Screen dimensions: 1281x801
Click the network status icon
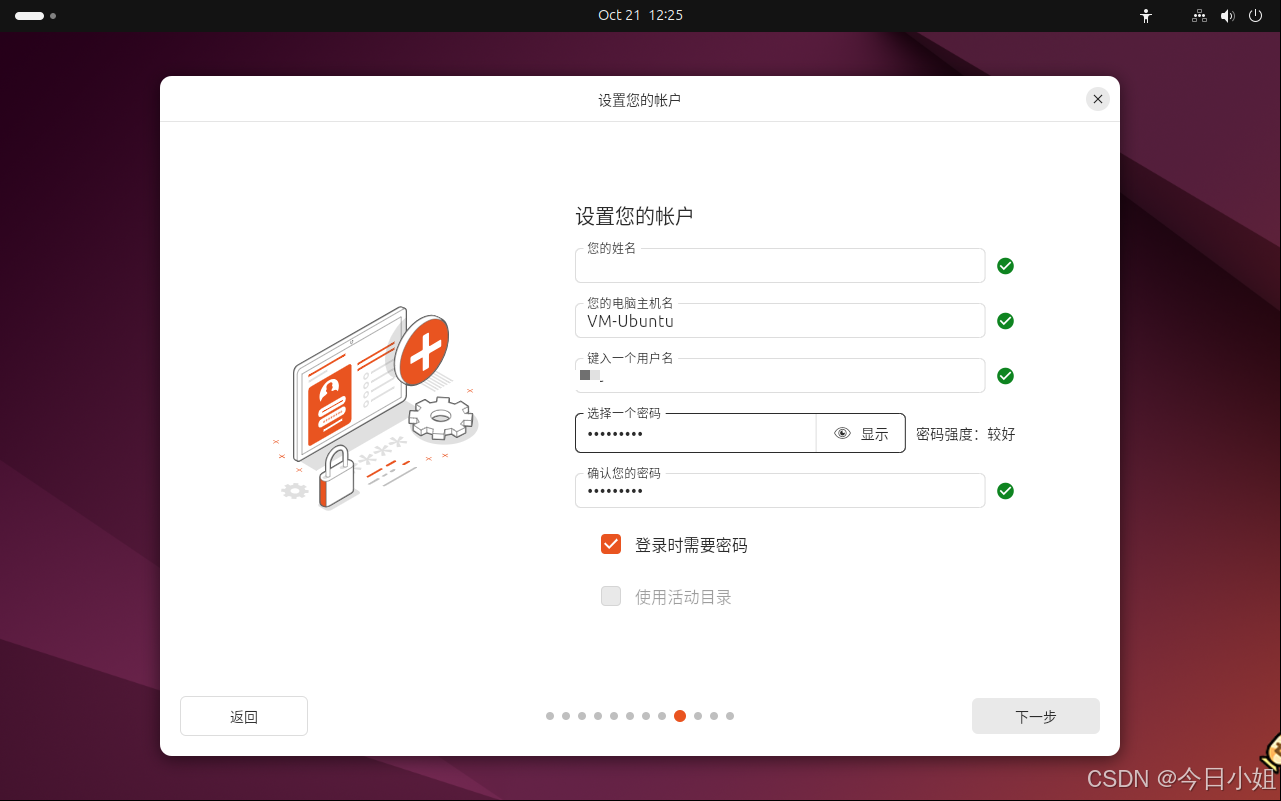(1198, 16)
